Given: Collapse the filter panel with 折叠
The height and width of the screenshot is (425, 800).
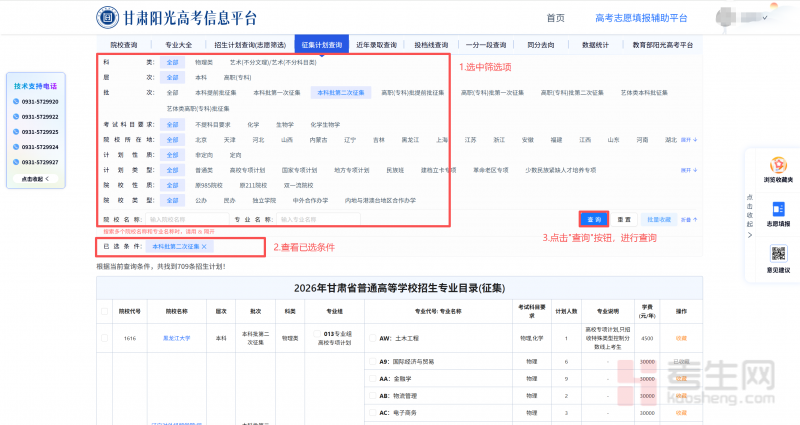Looking at the screenshot, I should [689, 219].
